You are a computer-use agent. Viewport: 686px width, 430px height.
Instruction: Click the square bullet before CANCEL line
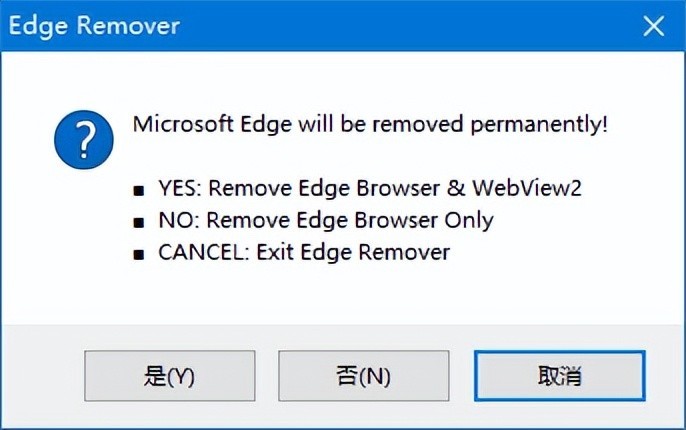139,255
